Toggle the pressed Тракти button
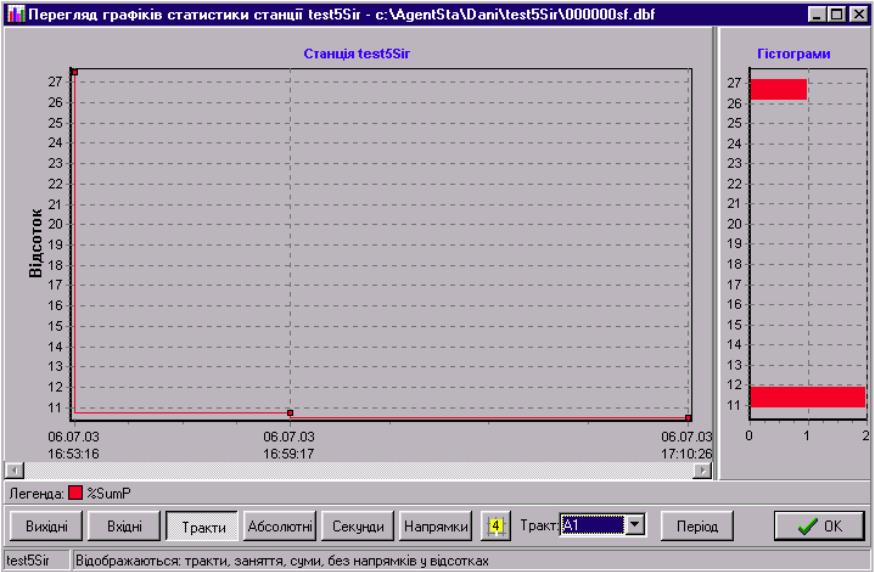Viewport: 874px width, 572px height. coord(202,526)
